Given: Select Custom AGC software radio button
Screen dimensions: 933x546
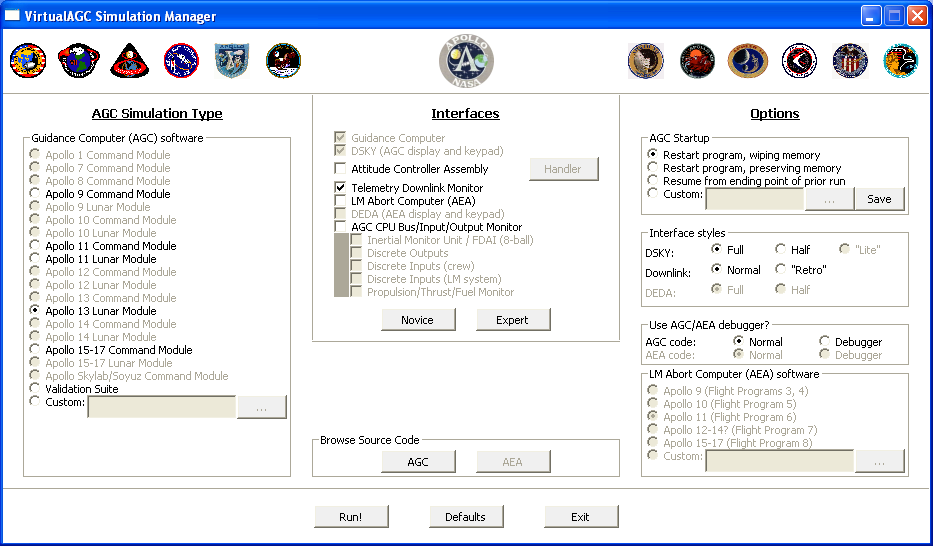Looking at the screenshot, I should (x=35, y=401).
